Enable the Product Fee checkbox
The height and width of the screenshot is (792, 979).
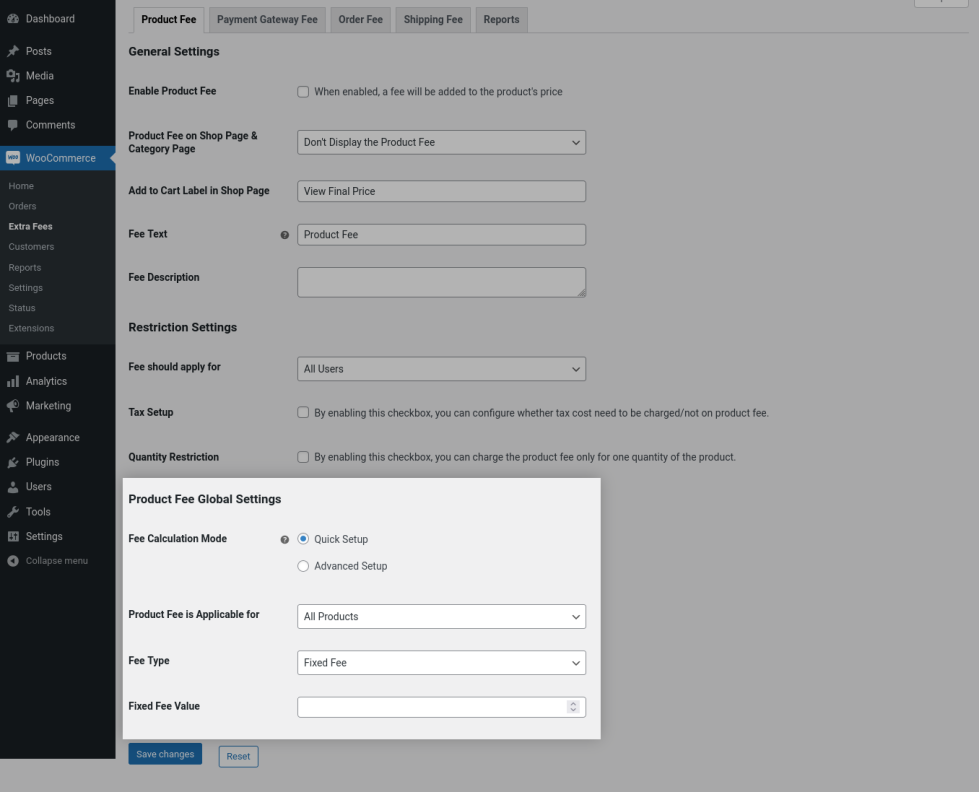point(303,92)
